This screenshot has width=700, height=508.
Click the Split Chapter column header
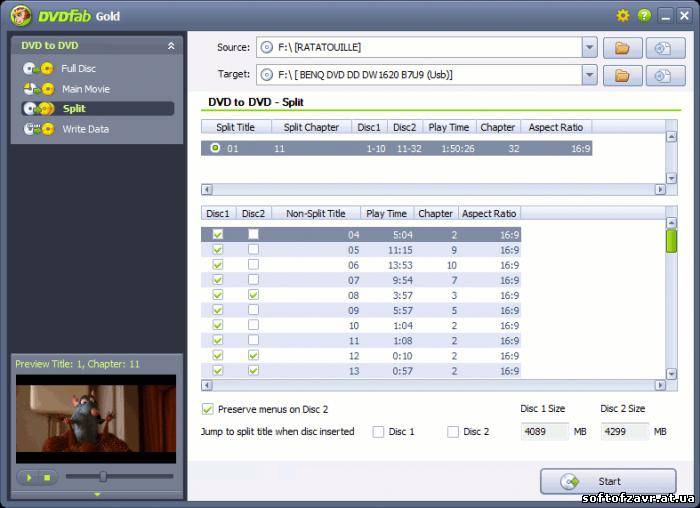tap(311, 127)
